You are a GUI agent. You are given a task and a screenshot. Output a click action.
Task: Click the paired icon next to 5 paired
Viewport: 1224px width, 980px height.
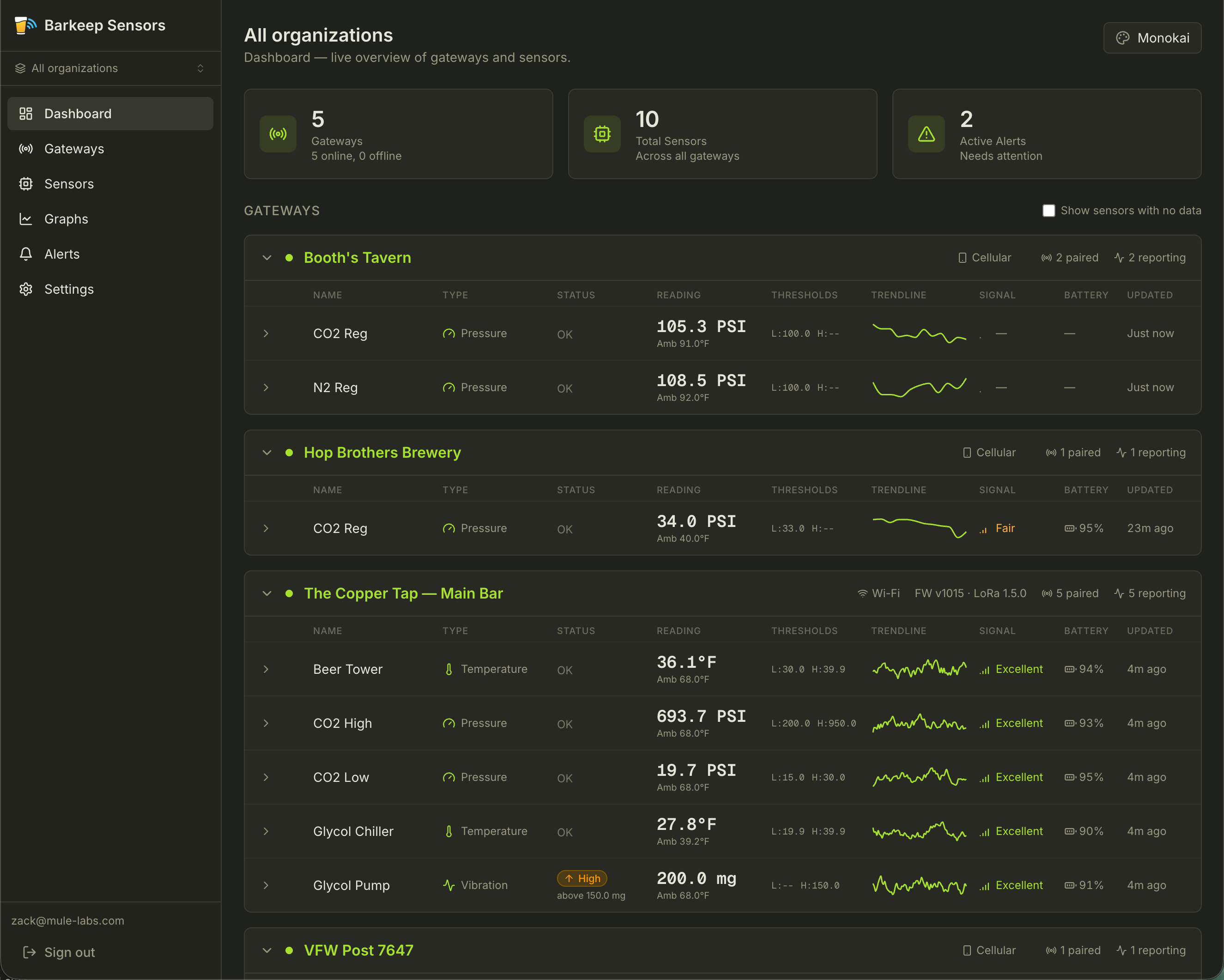click(1047, 593)
